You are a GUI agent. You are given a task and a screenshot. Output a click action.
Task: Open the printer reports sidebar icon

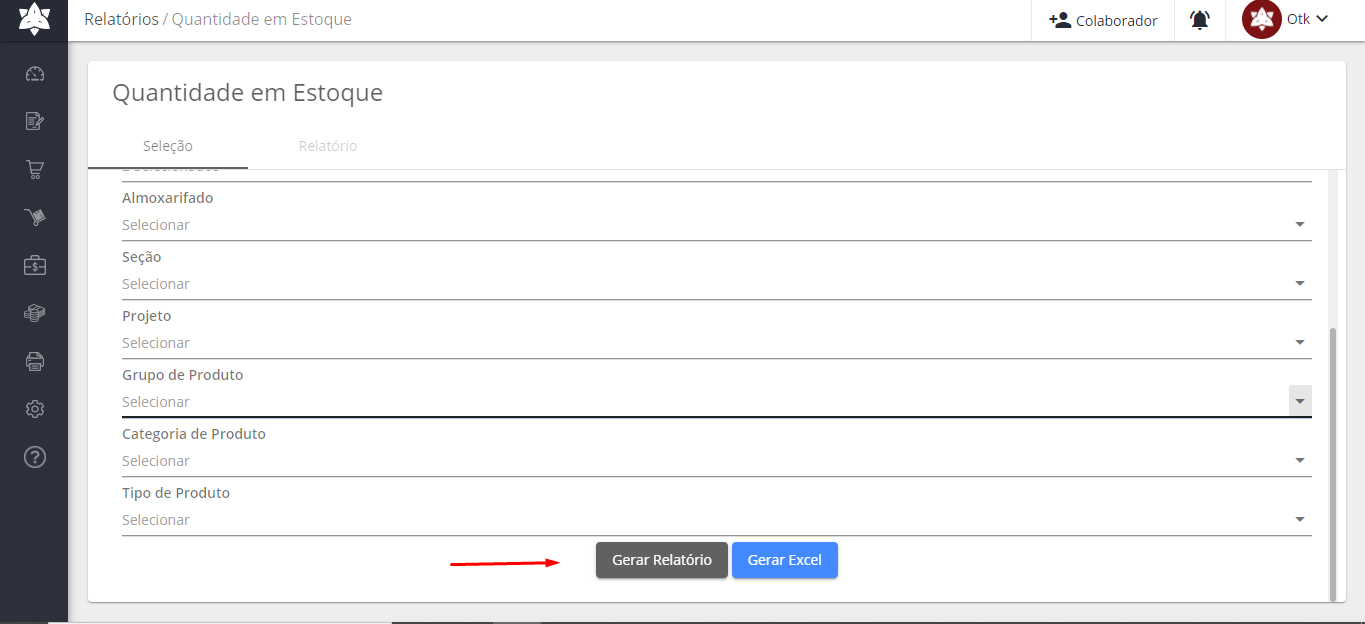tap(35, 361)
